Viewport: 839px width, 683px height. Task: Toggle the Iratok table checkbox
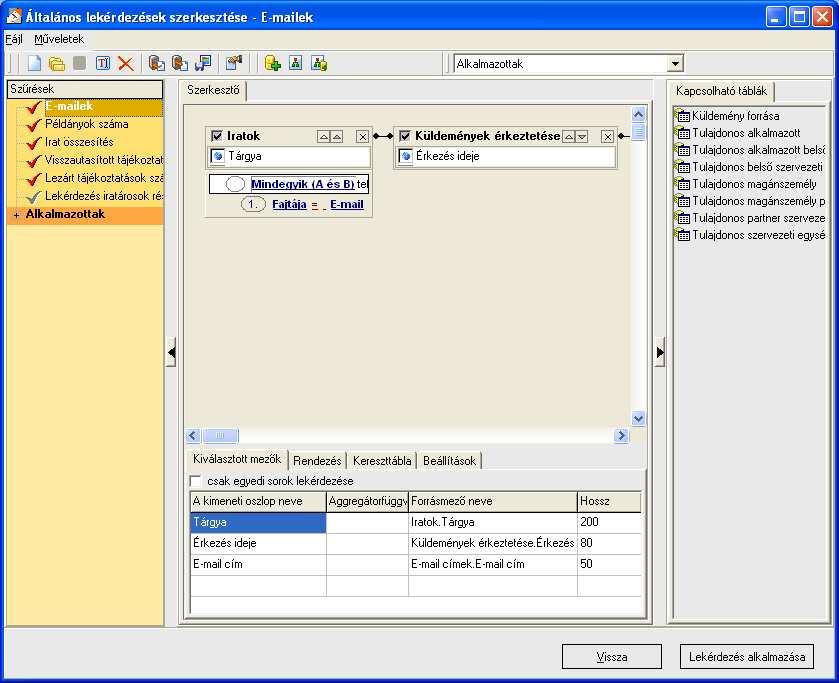click(x=217, y=136)
